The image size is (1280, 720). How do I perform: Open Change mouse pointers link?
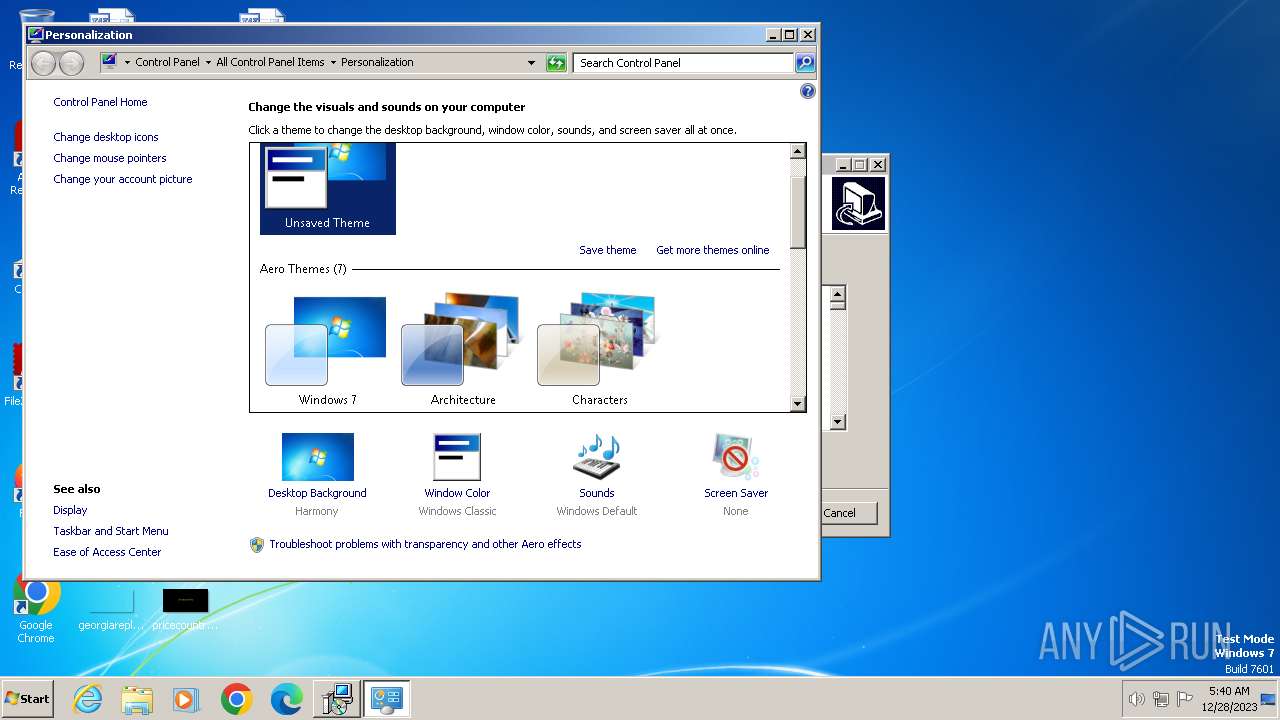click(110, 158)
